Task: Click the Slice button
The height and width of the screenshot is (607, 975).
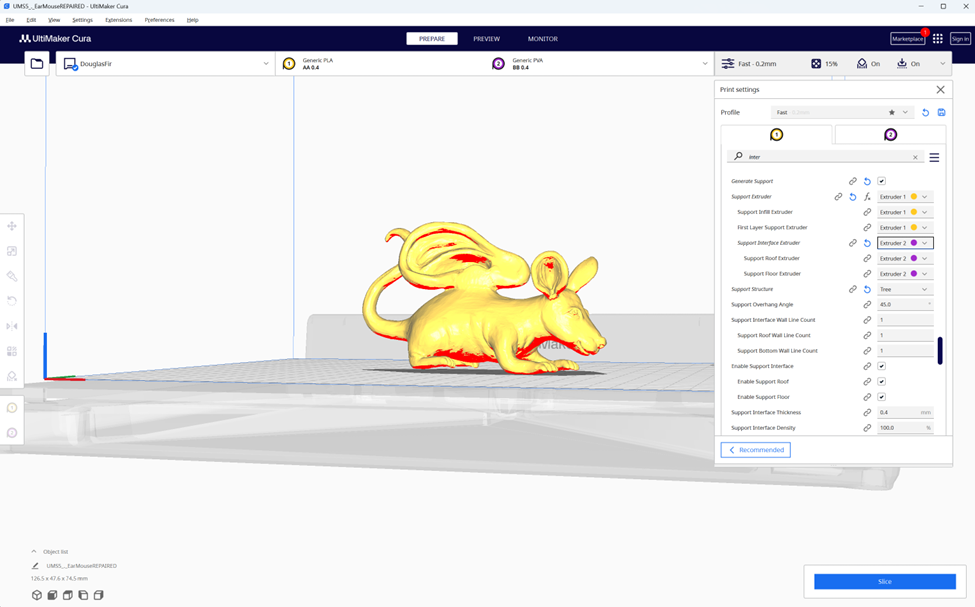Action: [x=884, y=581]
